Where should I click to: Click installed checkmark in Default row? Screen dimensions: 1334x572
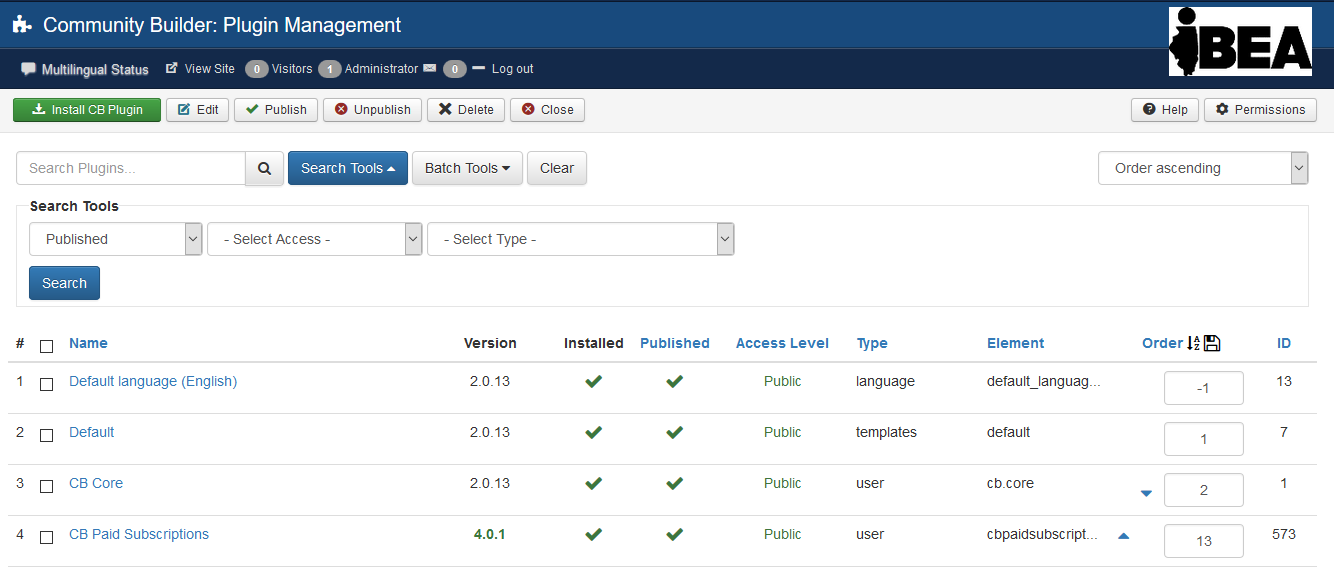[594, 432]
